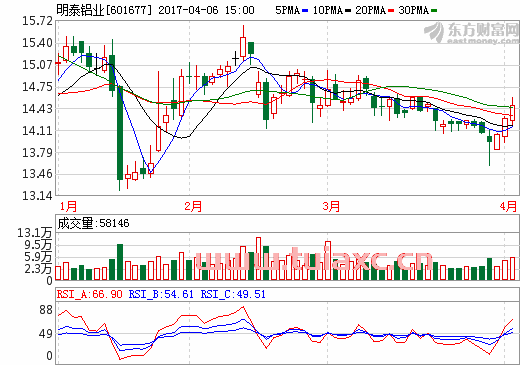
Task: Click the 88 RSI axis label
Action: 46,310
